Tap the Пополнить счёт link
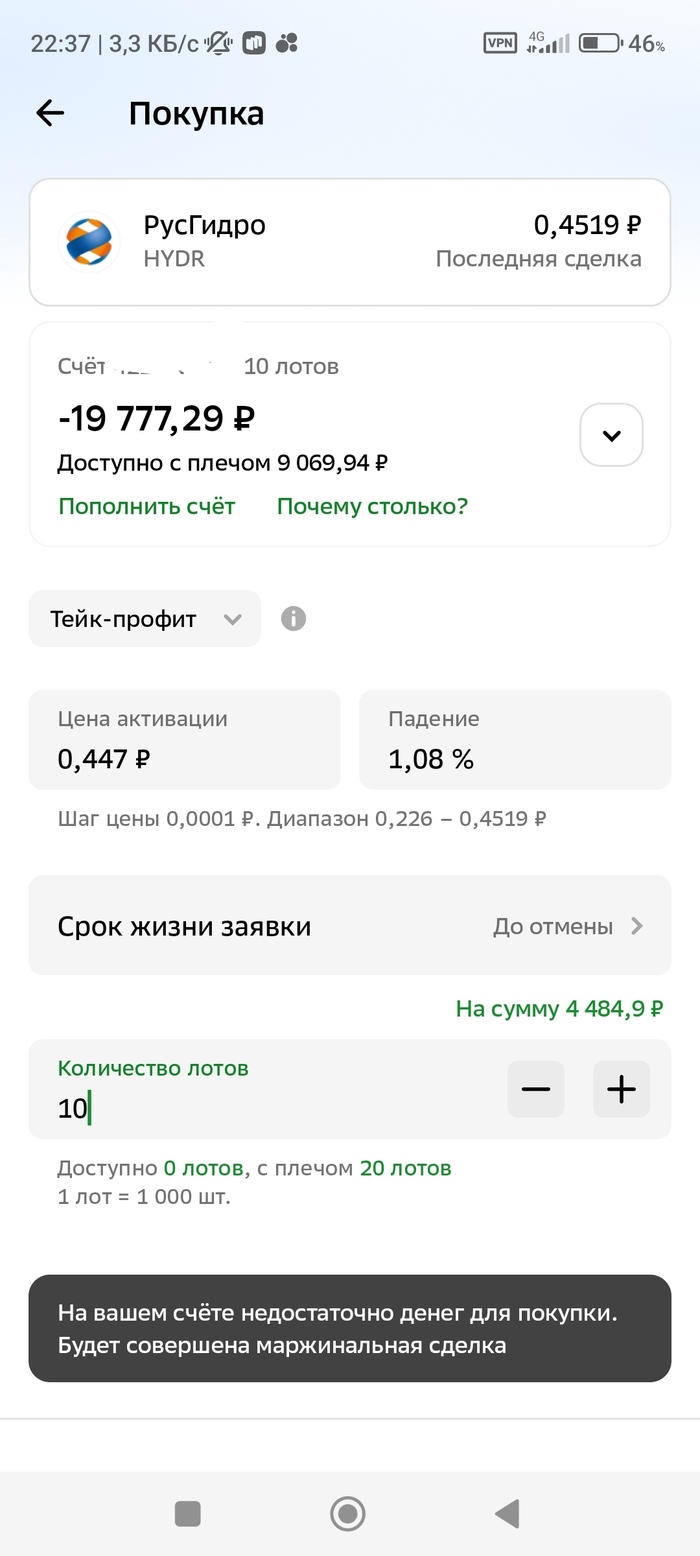 [x=147, y=506]
